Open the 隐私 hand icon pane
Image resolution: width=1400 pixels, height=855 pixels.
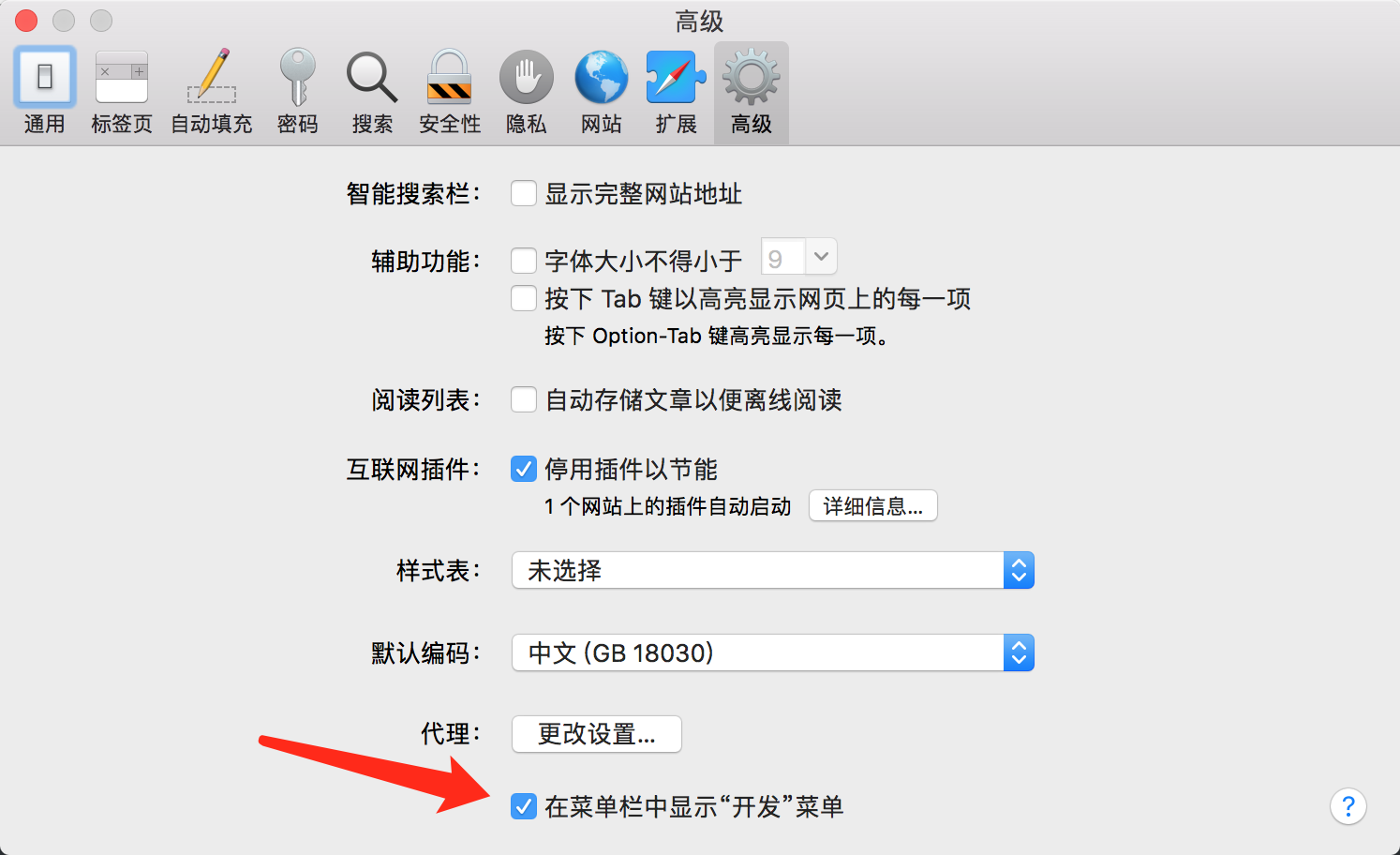click(x=526, y=91)
